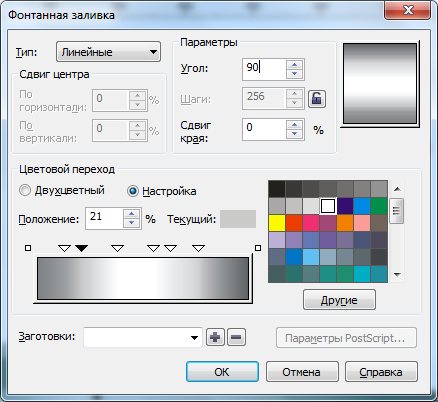Viewport: 438px width, 402px height.
Task: Click the gradient color band
Action: 143,278
